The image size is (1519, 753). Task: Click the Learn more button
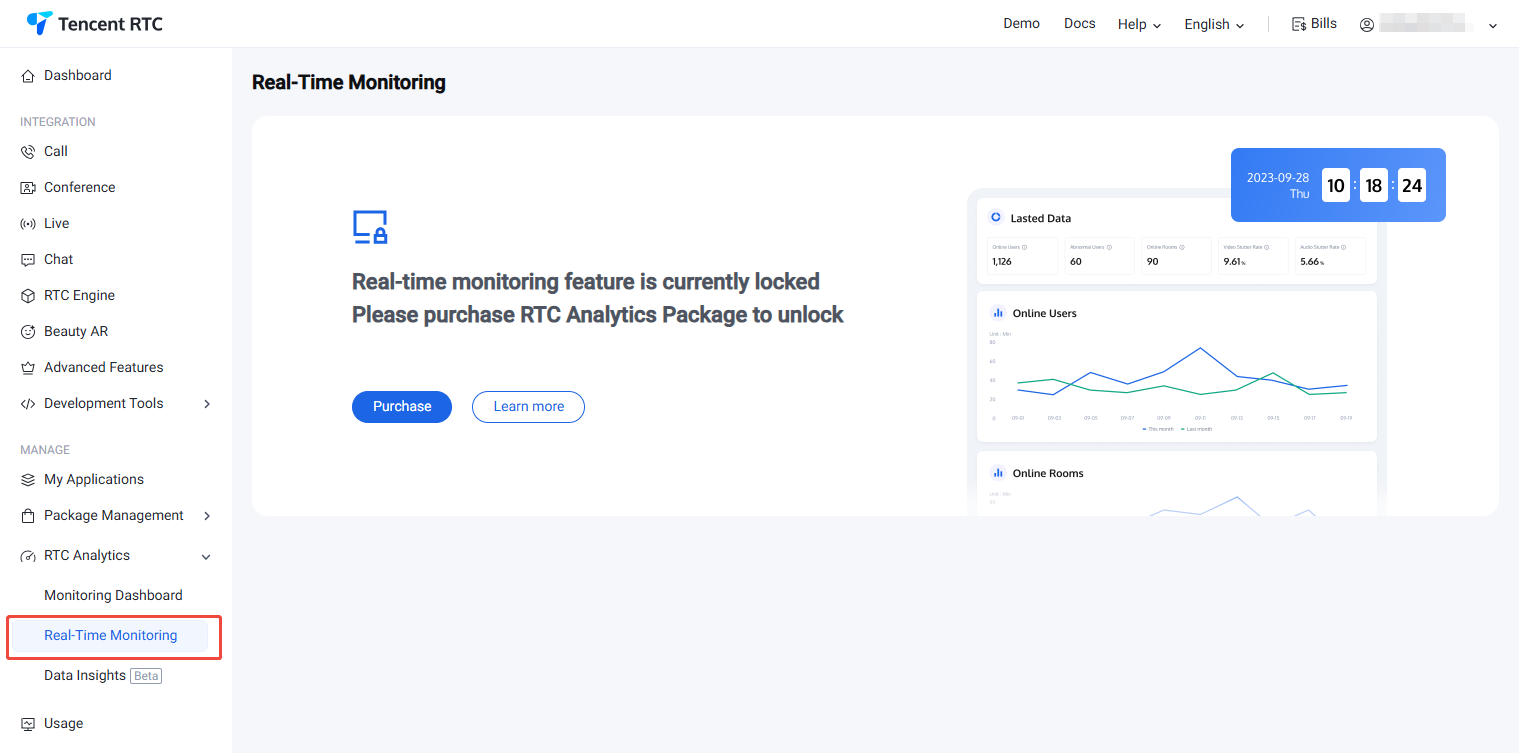(x=528, y=407)
